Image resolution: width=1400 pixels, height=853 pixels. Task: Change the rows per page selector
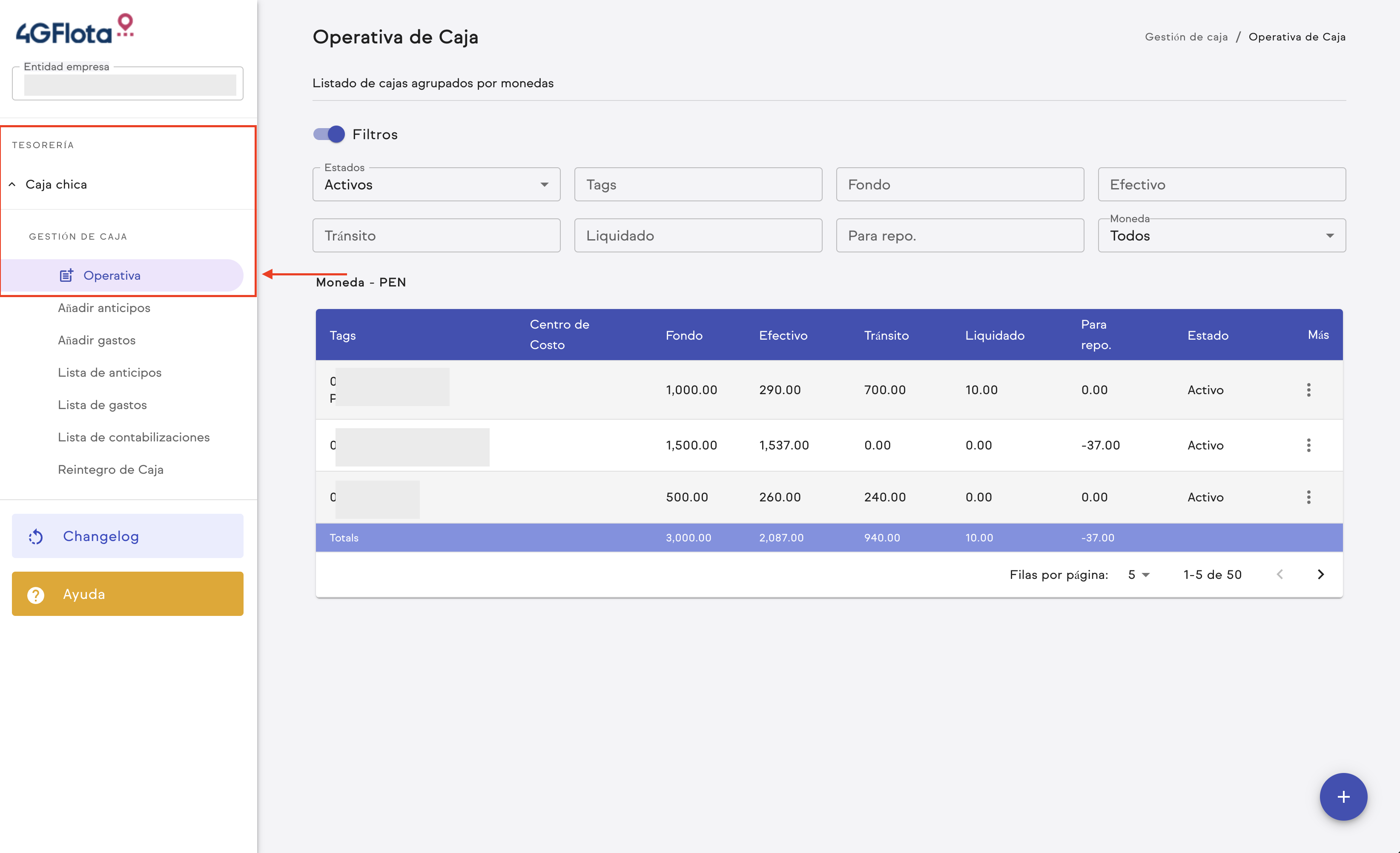tap(1139, 575)
